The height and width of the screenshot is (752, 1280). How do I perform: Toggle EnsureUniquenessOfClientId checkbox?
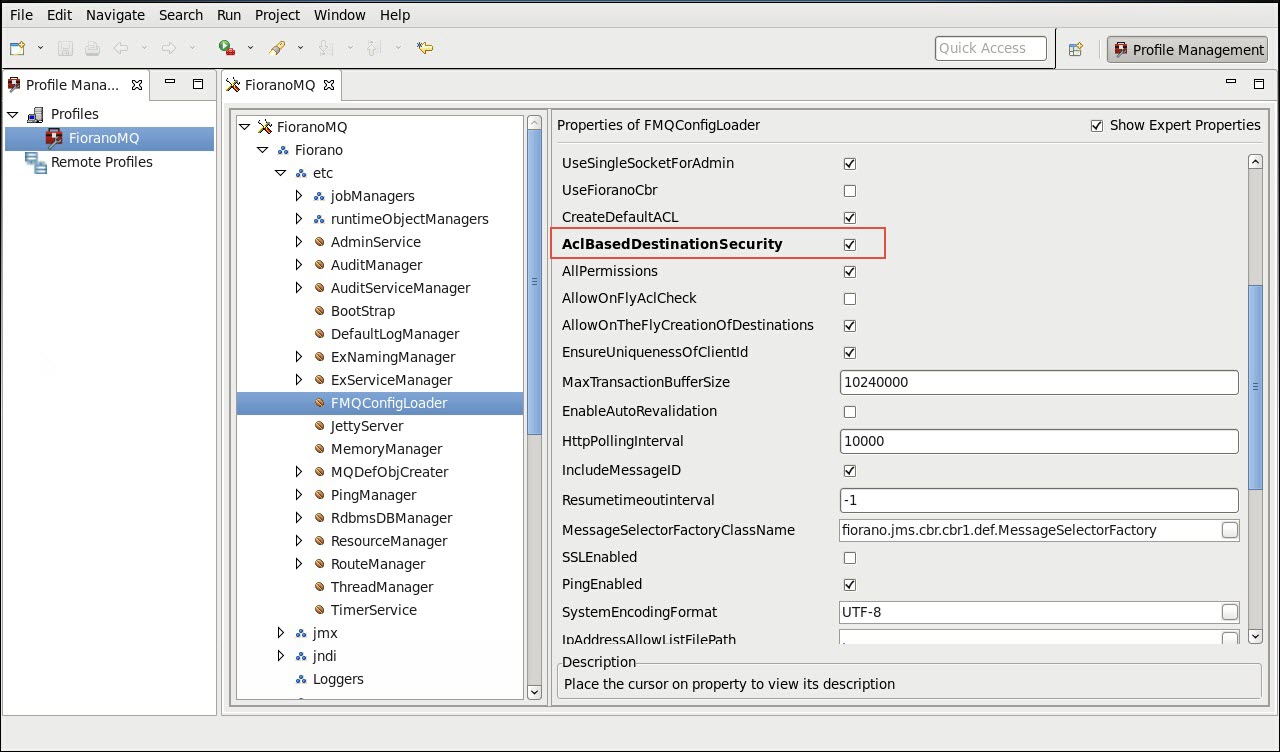pyautogui.click(x=850, y=352)
